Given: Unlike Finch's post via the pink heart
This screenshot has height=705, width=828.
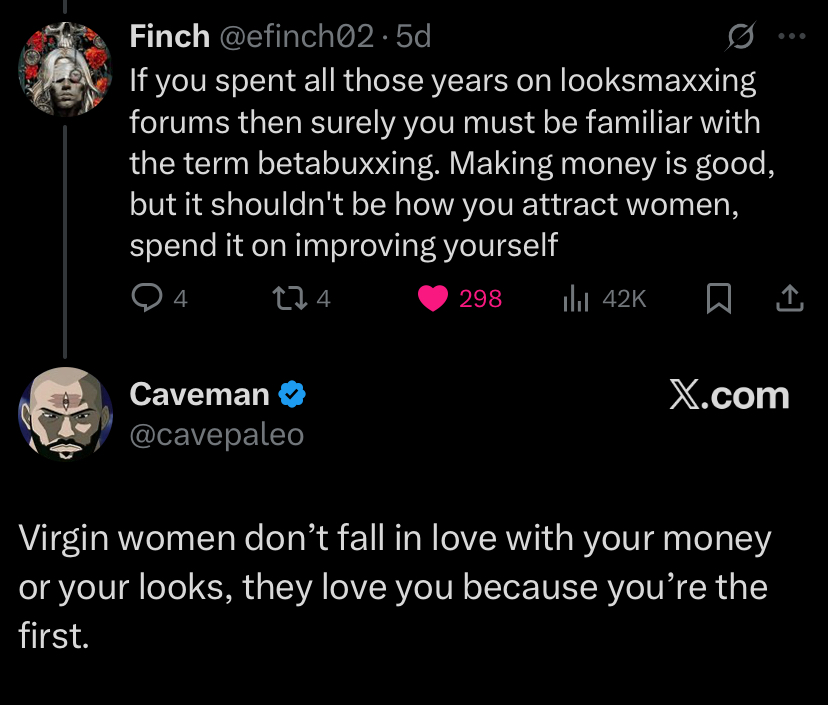Looking at the screenshot, I should (432, 298).
